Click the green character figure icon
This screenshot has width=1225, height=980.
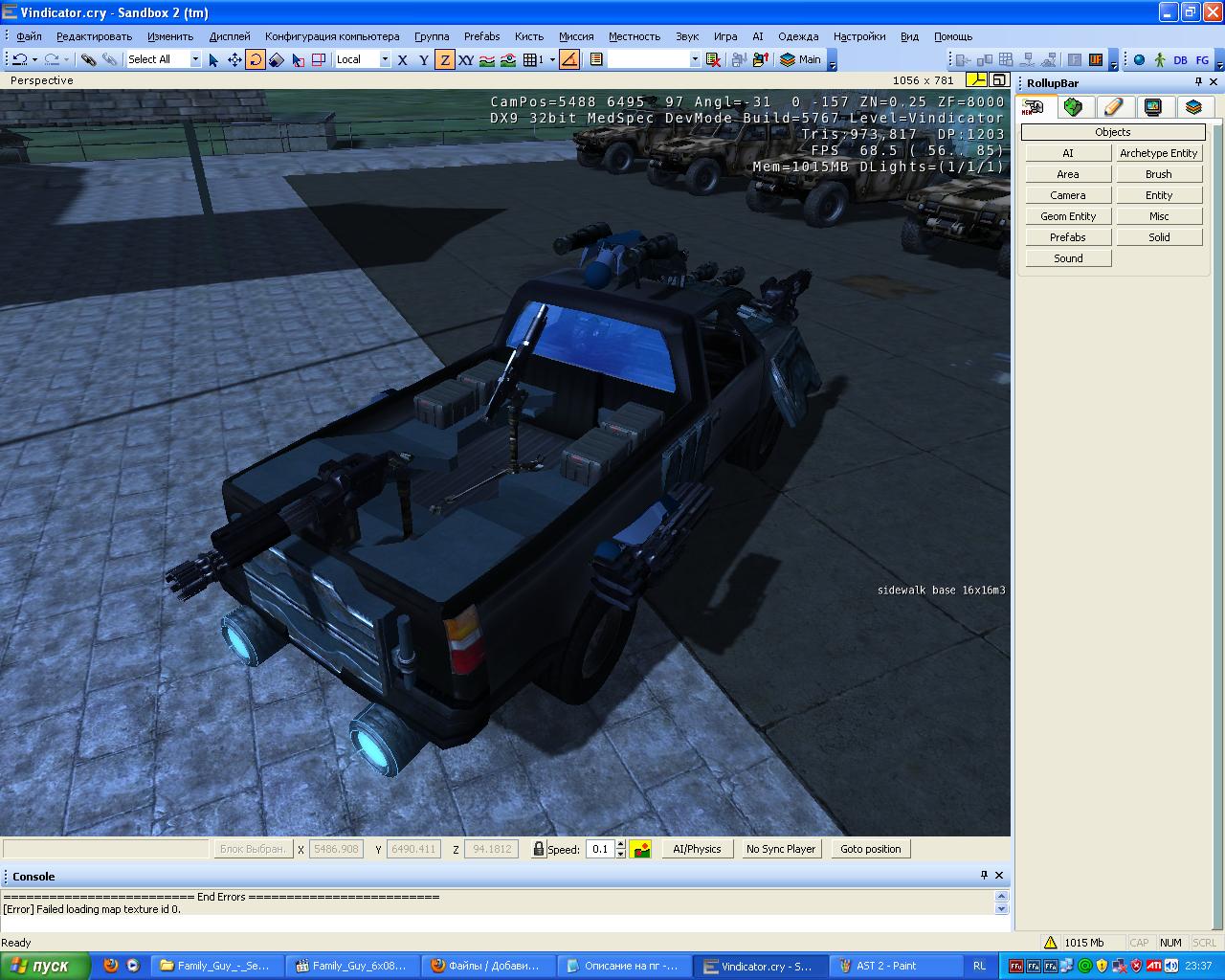click(1160, 59)
